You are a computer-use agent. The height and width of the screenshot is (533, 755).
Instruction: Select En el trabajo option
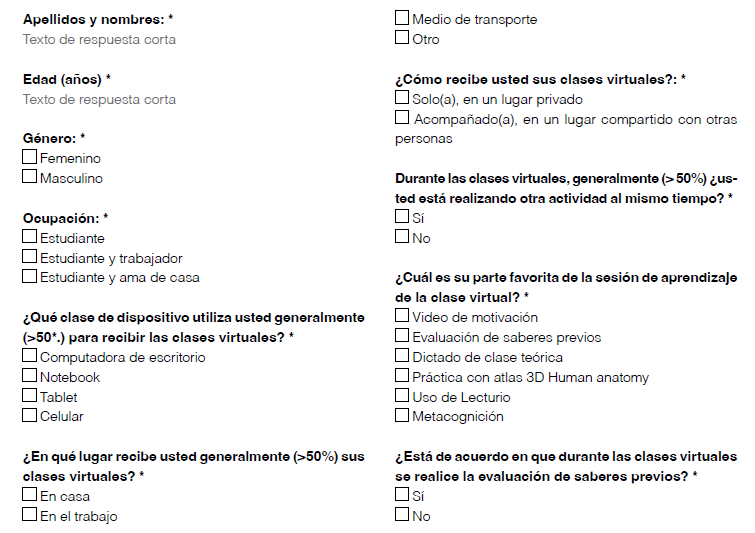click(x=30, y=515)
